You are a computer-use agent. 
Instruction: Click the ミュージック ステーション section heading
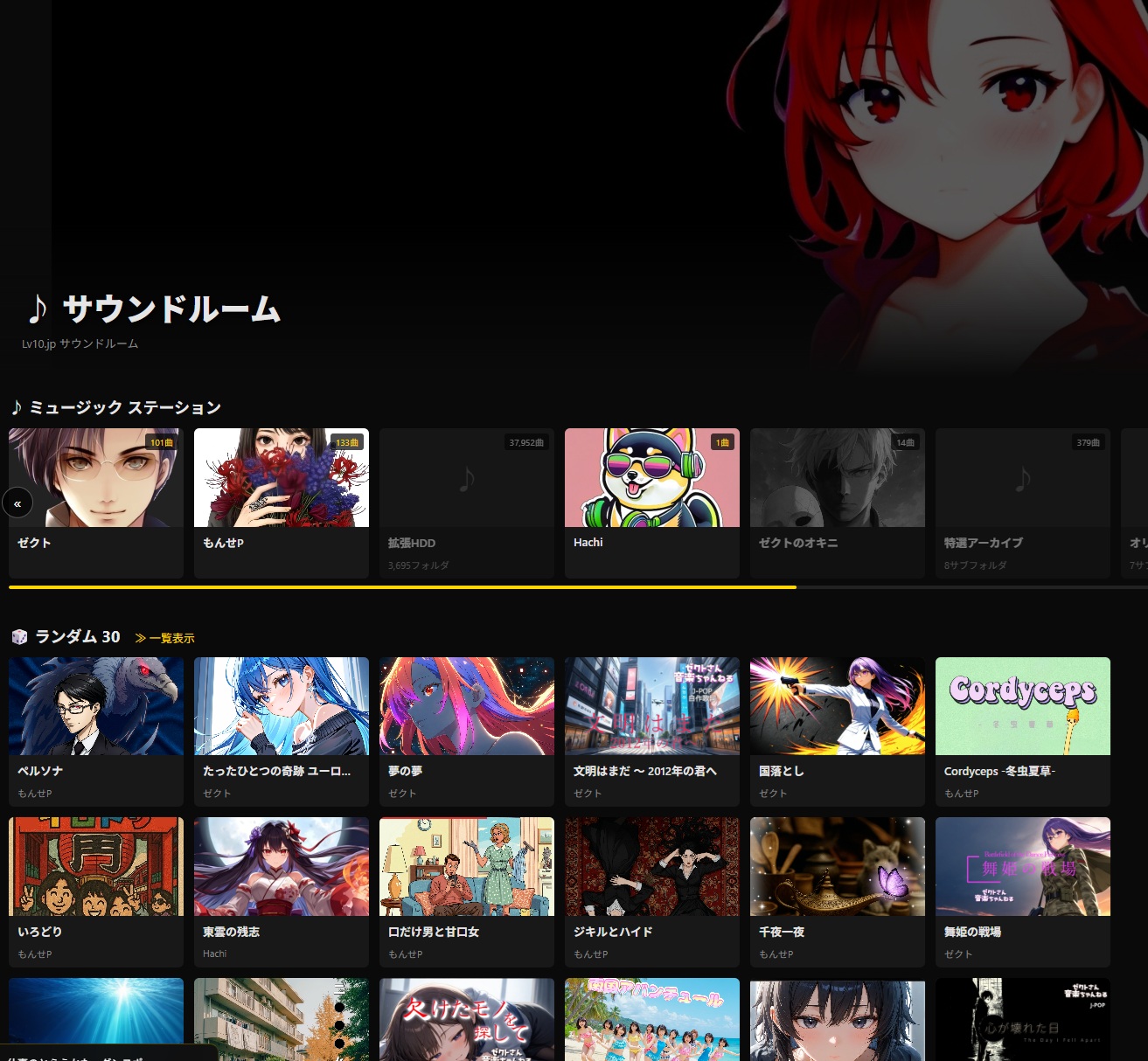point(125,408)
